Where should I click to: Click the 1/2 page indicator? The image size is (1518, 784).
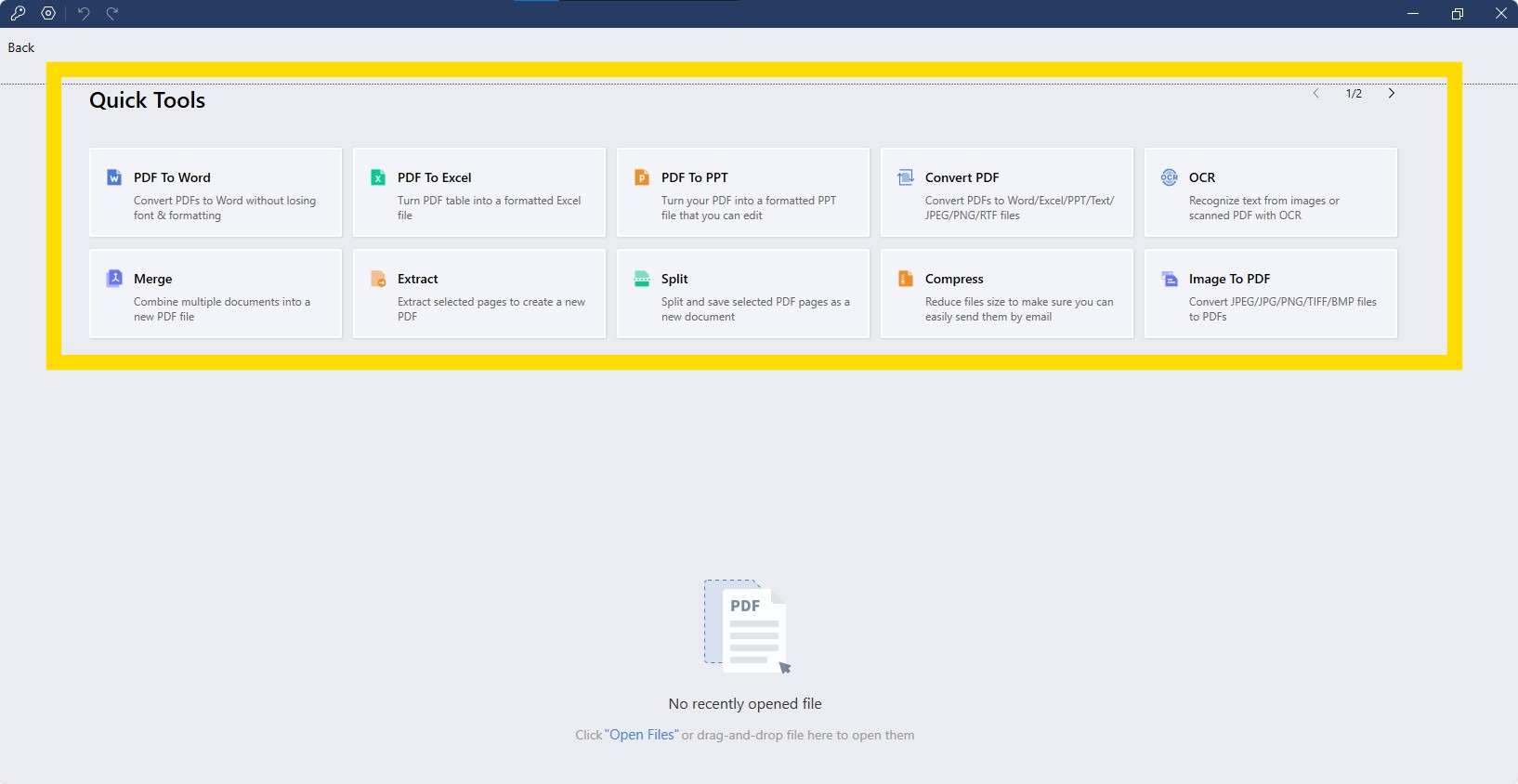[1354, 94]
